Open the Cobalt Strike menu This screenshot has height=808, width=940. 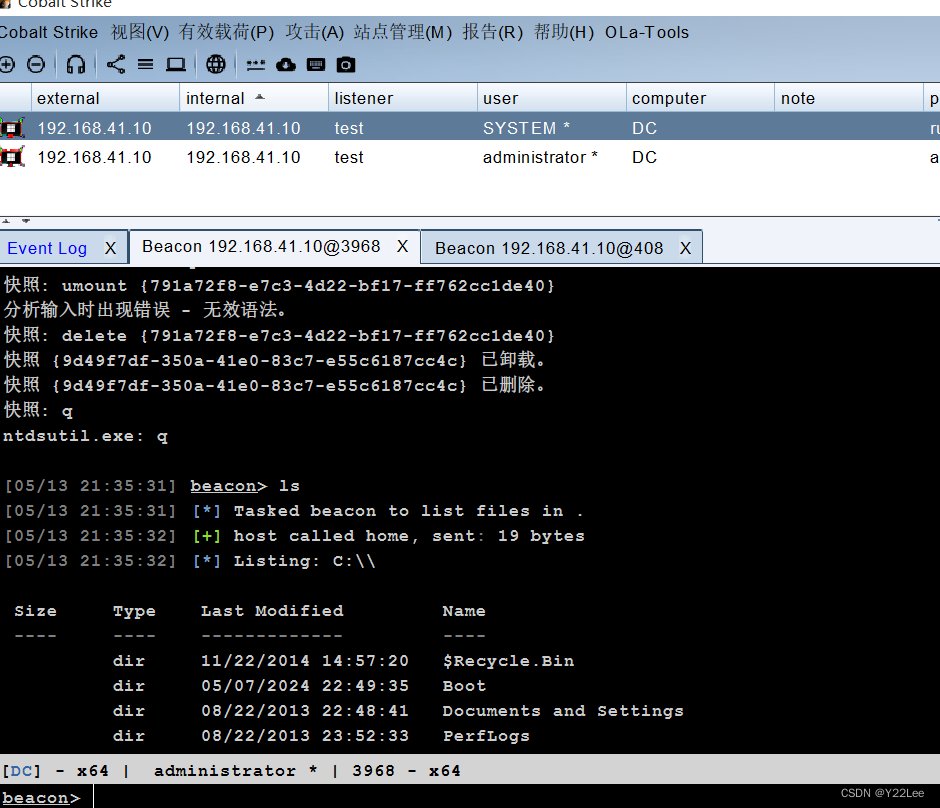click(x=49, y=32)
